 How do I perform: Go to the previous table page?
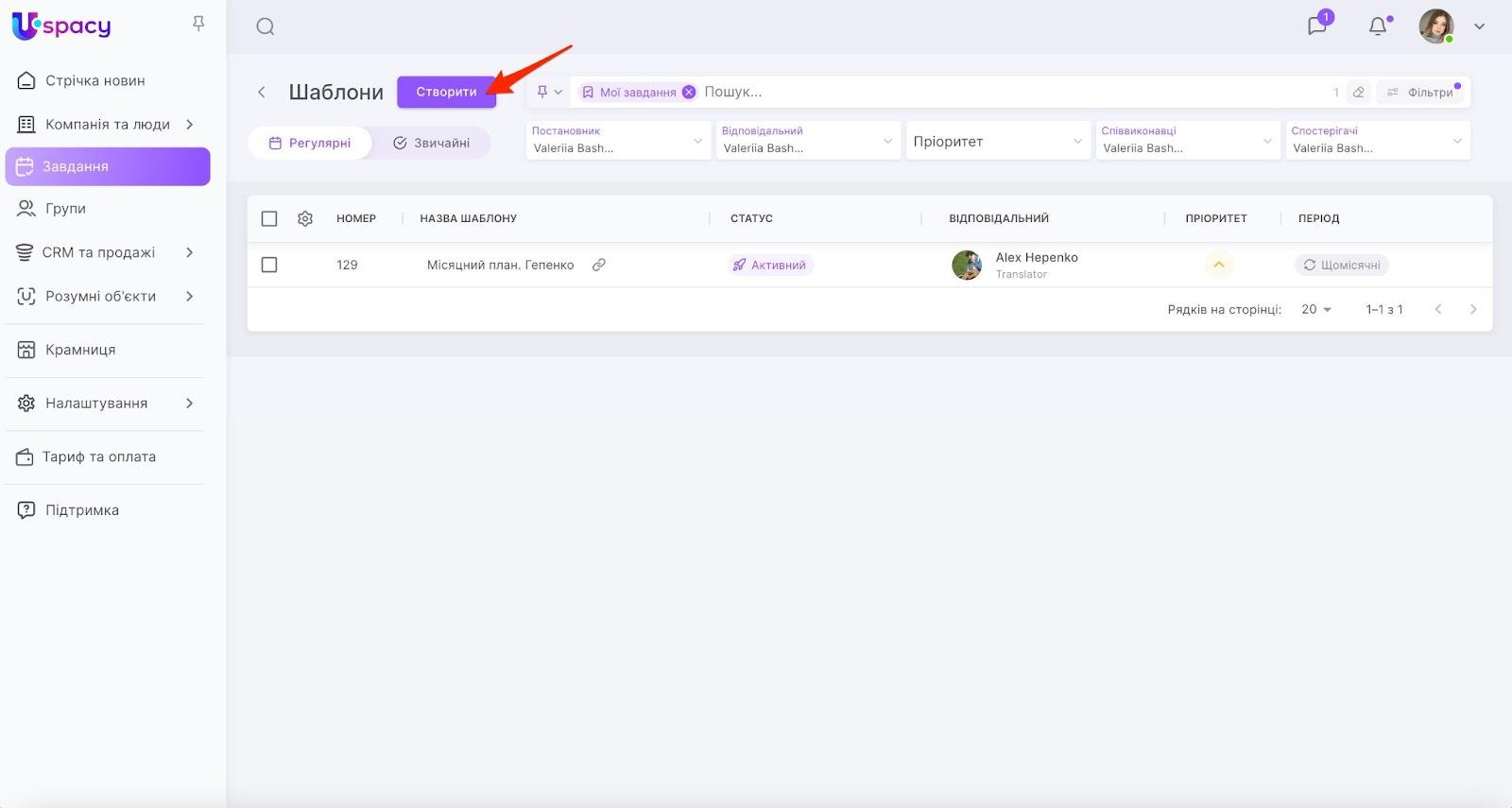pyautogui.click(x=1438, y=309)
